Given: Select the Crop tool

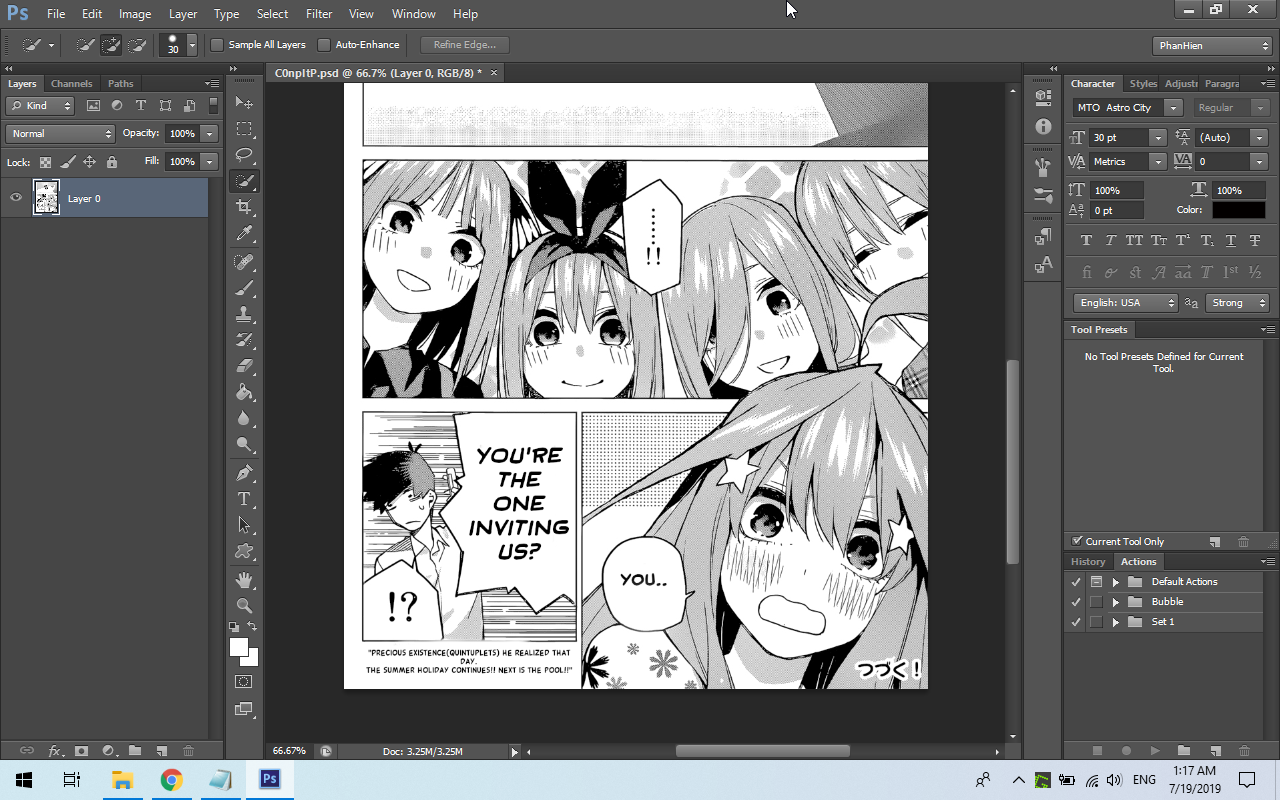Looking at the screenshot, I should (x=244, y=207).
